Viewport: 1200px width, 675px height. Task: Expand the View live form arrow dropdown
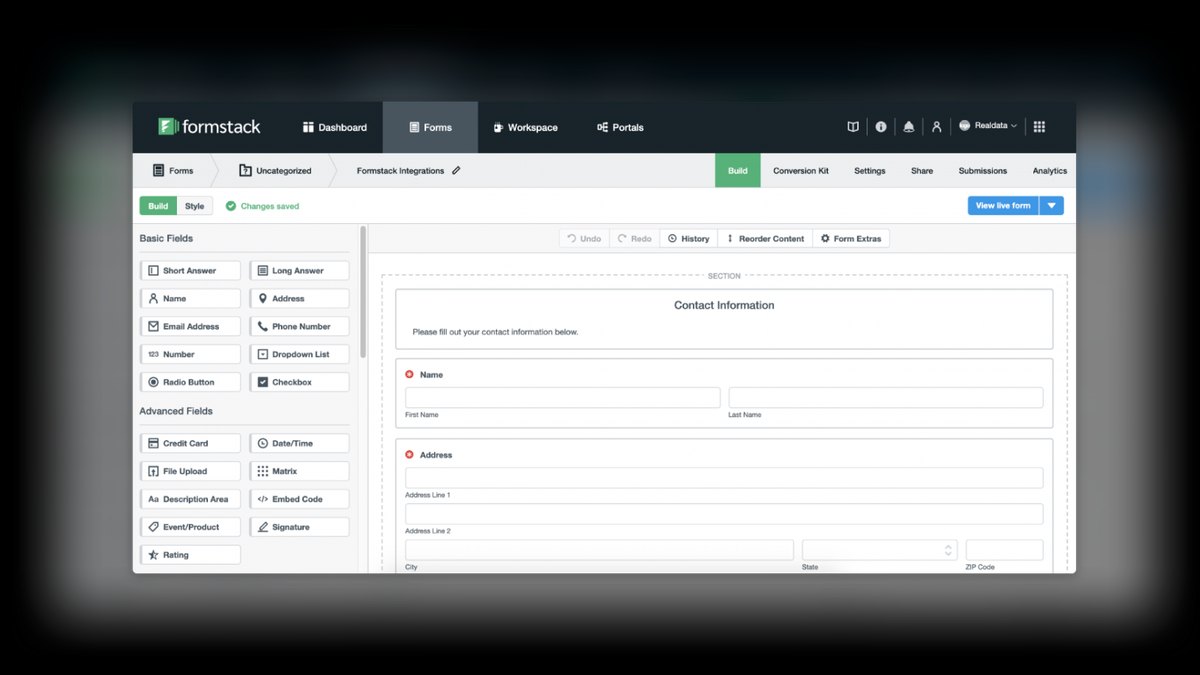point(1051,206)
